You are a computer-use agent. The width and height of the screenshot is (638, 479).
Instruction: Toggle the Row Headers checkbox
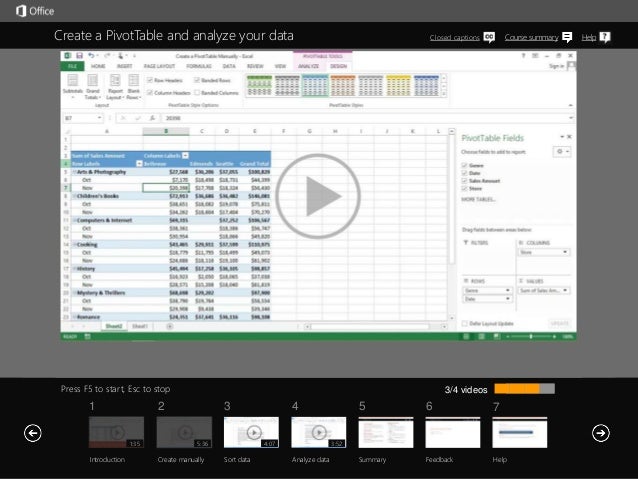150,80
